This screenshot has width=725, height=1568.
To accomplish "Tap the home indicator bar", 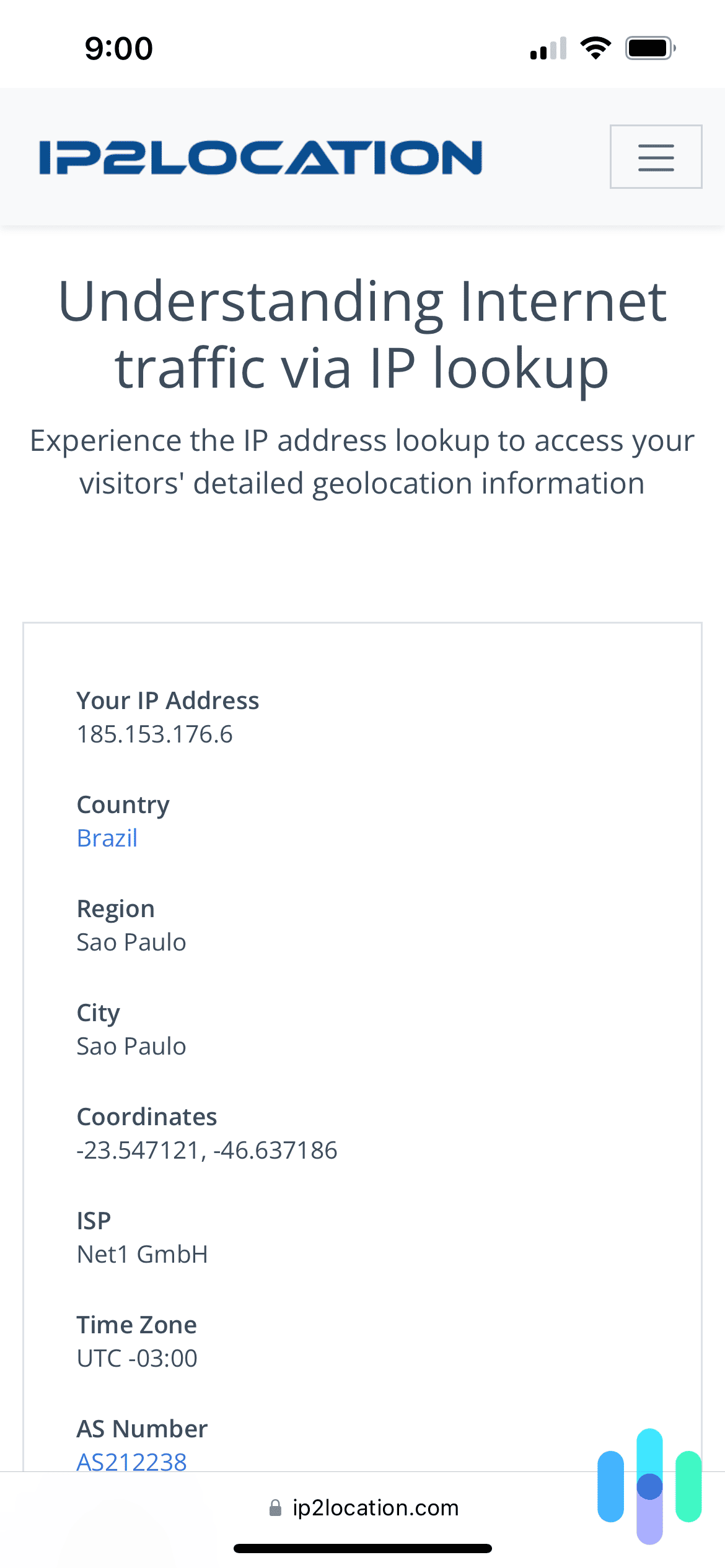I will tap(362, 1549).
